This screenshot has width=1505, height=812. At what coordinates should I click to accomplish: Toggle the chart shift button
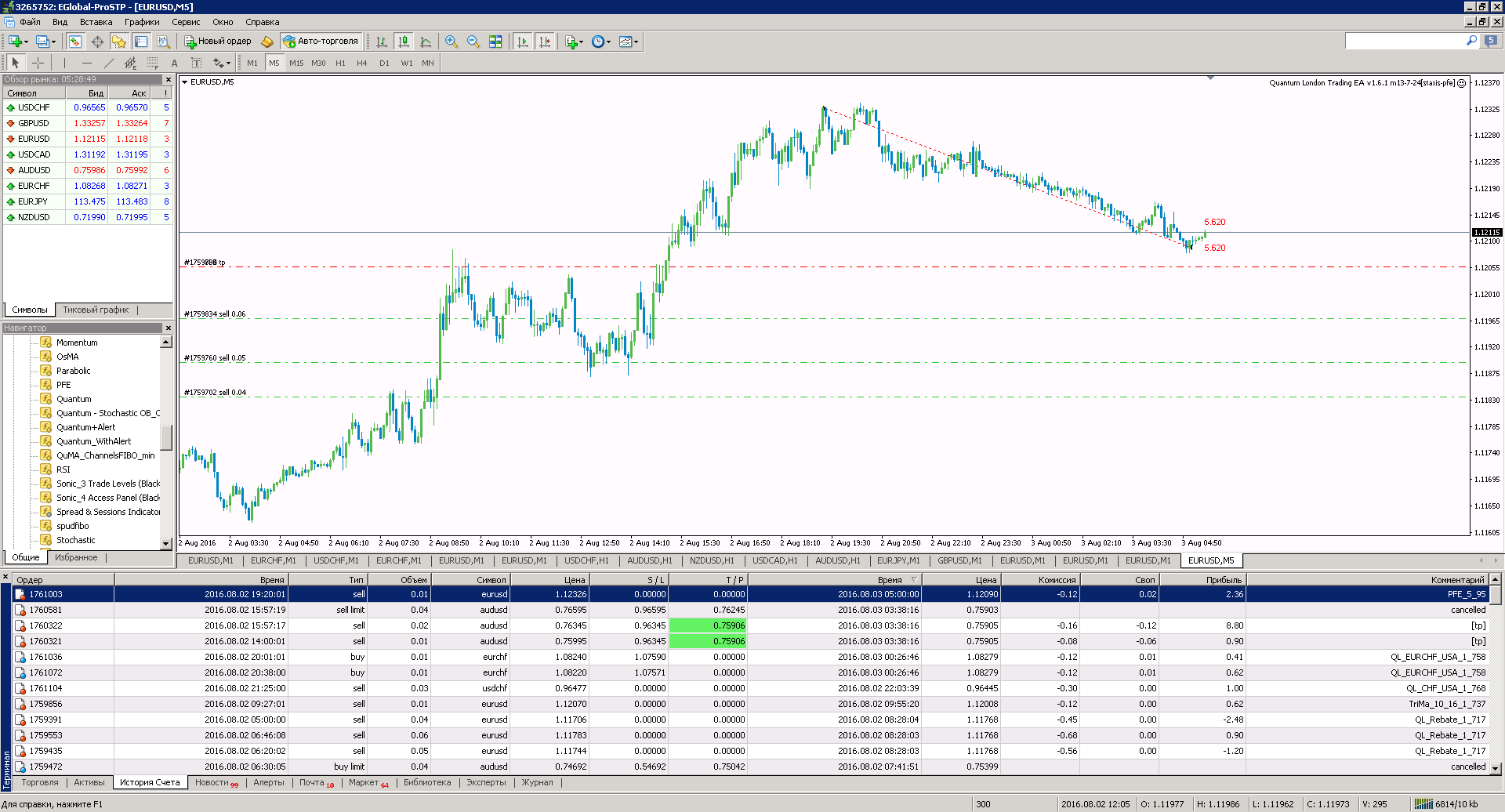[x=545, y=42]
